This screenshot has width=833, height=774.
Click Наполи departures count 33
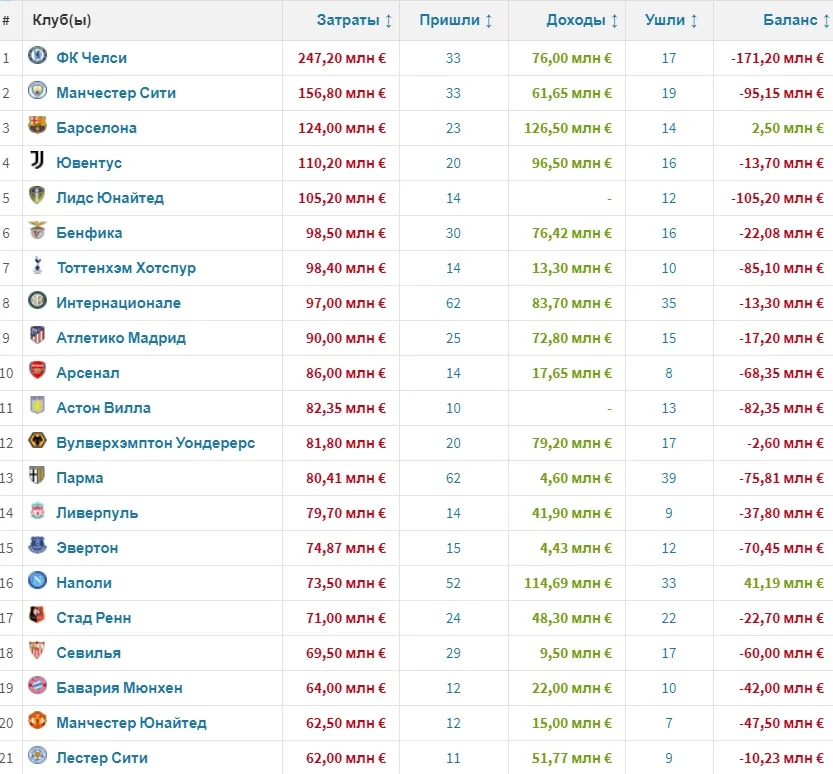(x=669, y=583)
